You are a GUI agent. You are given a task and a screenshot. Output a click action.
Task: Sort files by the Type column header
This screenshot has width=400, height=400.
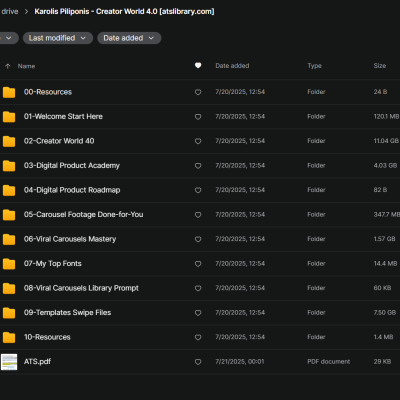click(314, 66)
